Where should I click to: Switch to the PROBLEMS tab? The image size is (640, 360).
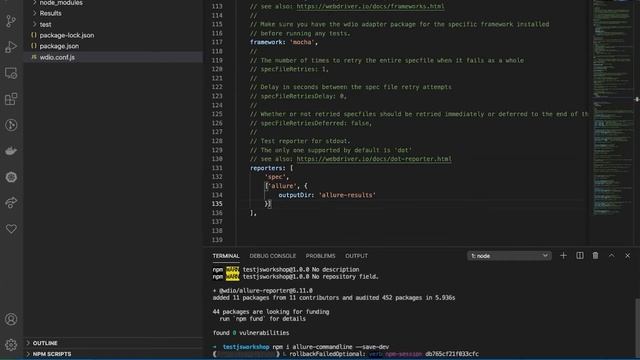click(320, 256)
